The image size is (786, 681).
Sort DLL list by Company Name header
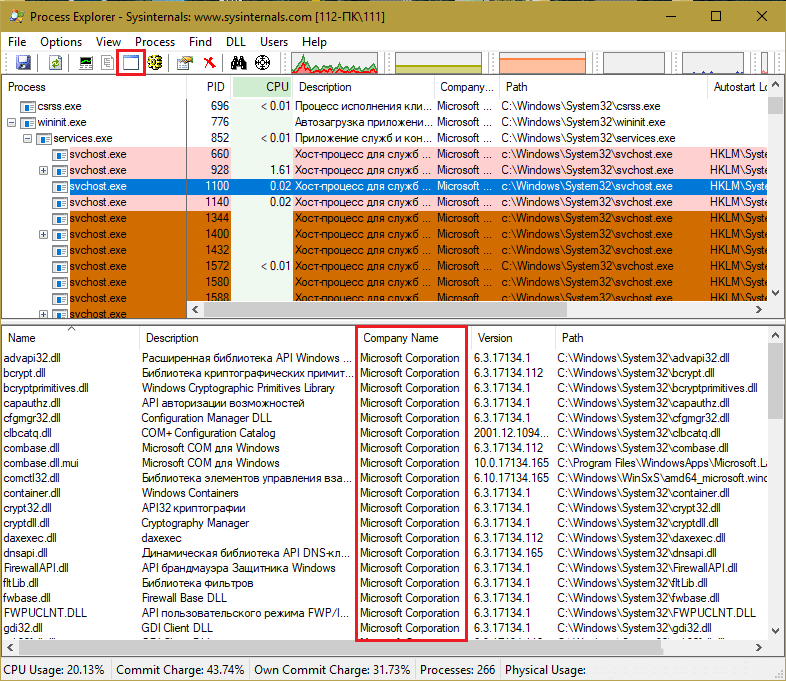(412, 338)
